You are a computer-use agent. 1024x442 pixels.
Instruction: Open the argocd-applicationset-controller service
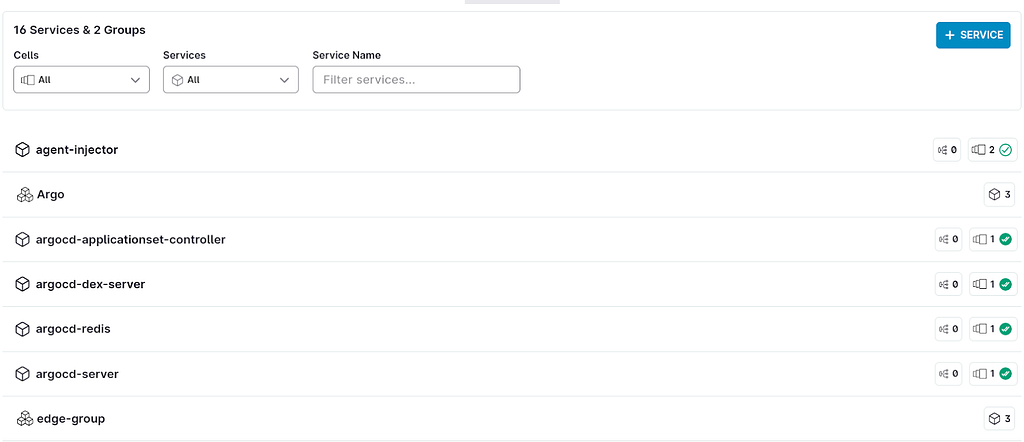pos(512,240)
